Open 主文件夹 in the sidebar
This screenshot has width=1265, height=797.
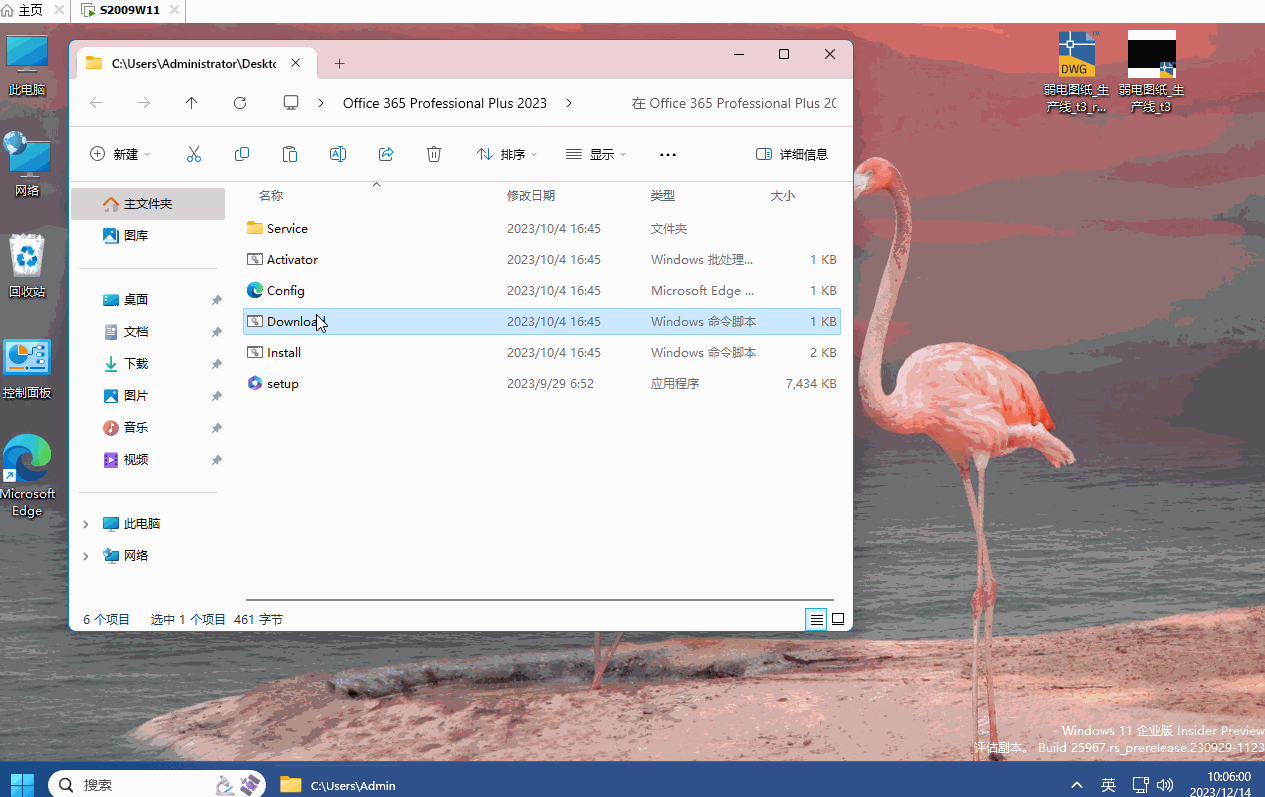pos(148,204)
